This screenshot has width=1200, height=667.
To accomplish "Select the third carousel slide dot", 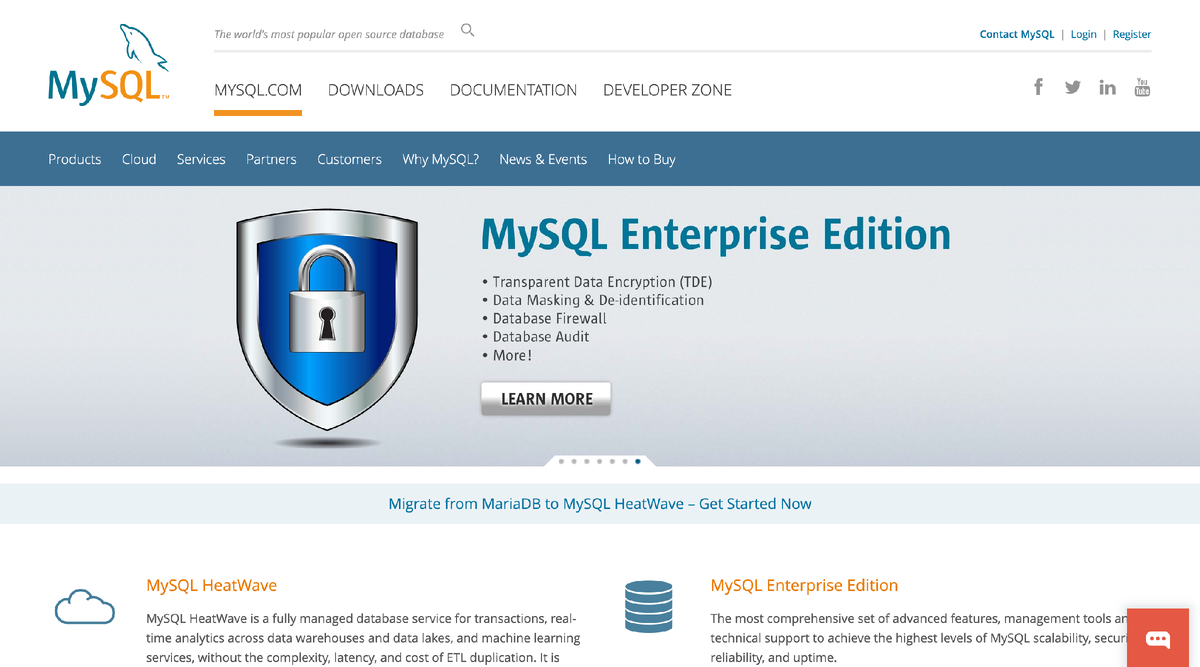I will click(x=587, y=462).
